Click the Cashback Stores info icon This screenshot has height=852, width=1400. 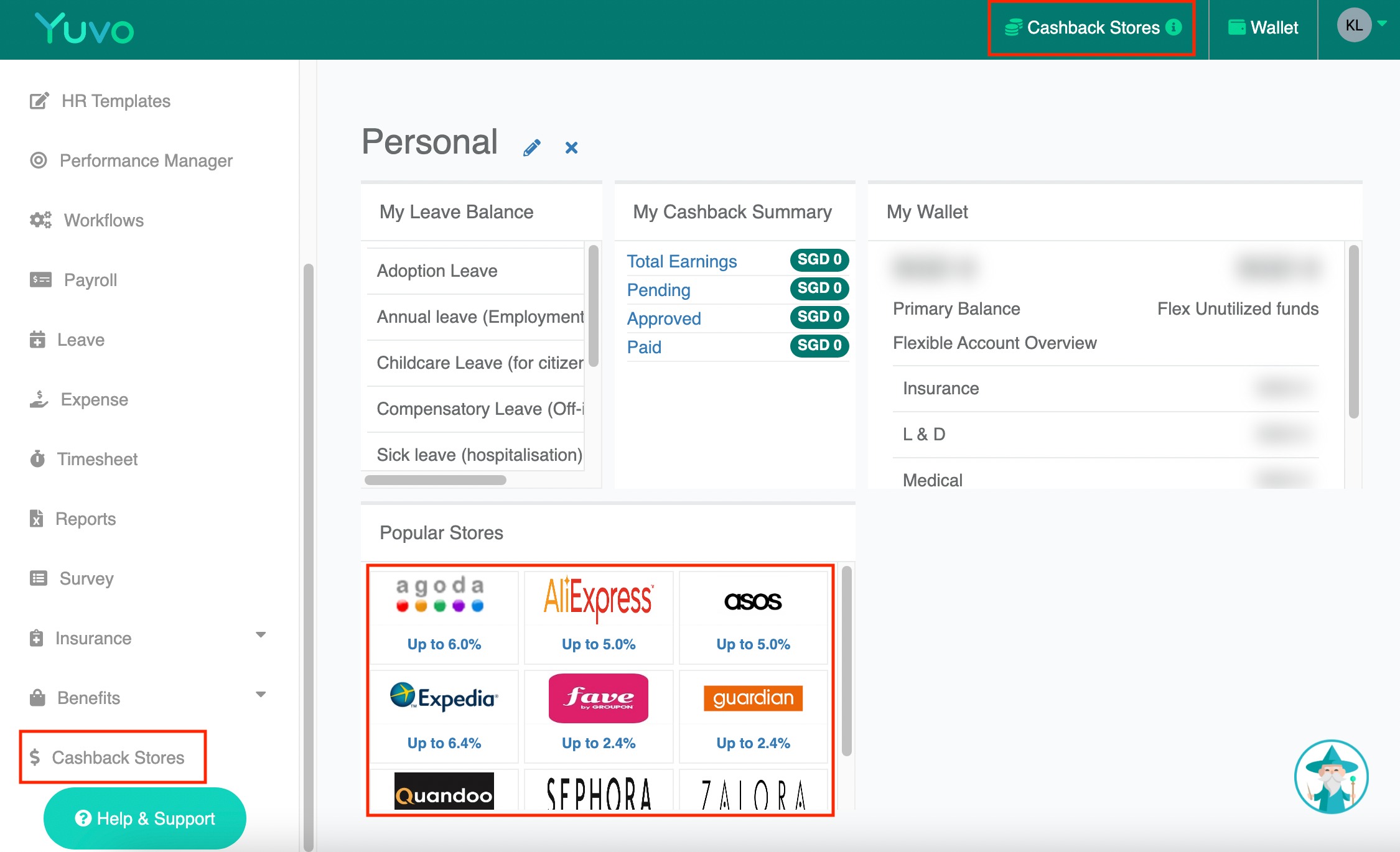(x=1174, y=27)
